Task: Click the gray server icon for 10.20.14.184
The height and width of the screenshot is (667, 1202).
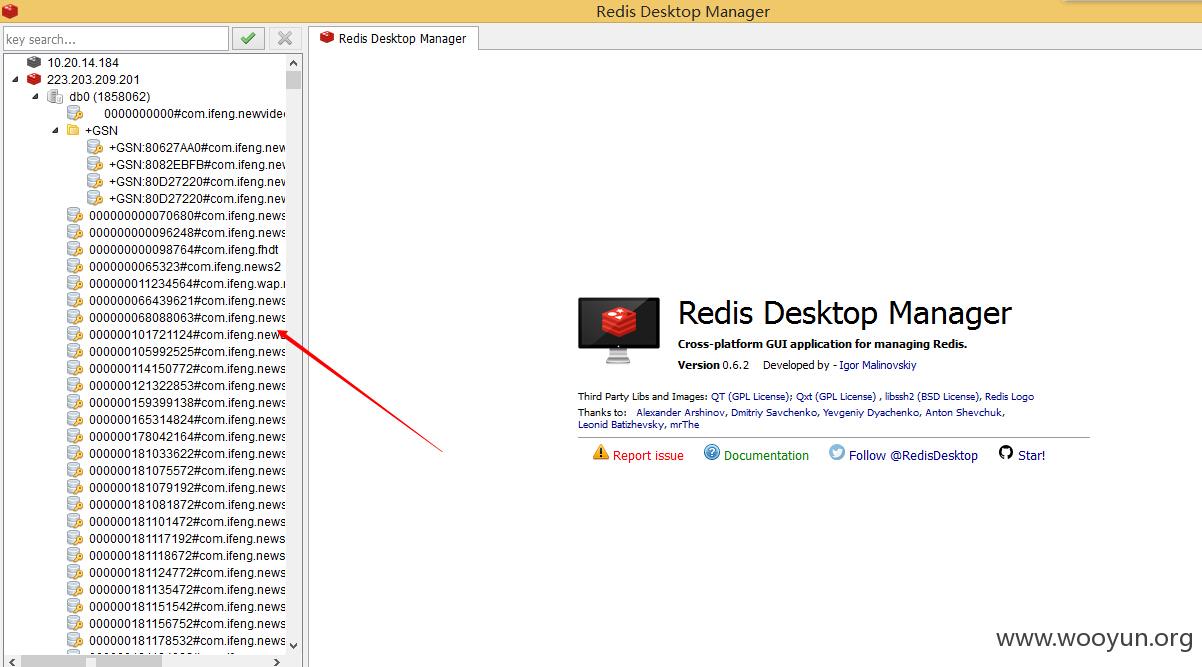Action: click(x=34, y=62)
